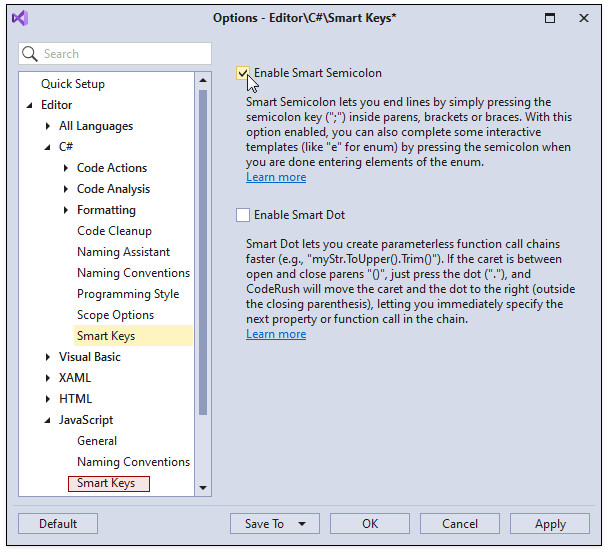
Task: Expand the Formatting node
Action: [x=66, y=210]
